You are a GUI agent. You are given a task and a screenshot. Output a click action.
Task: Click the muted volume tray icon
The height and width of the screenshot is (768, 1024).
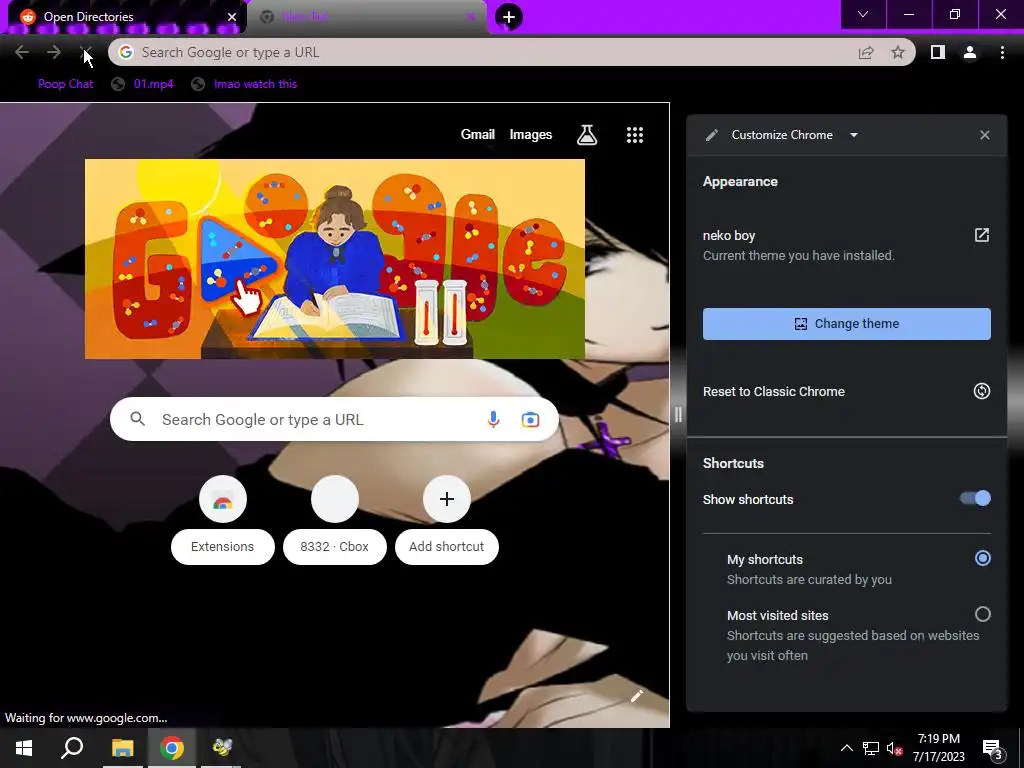pos(894,748)
